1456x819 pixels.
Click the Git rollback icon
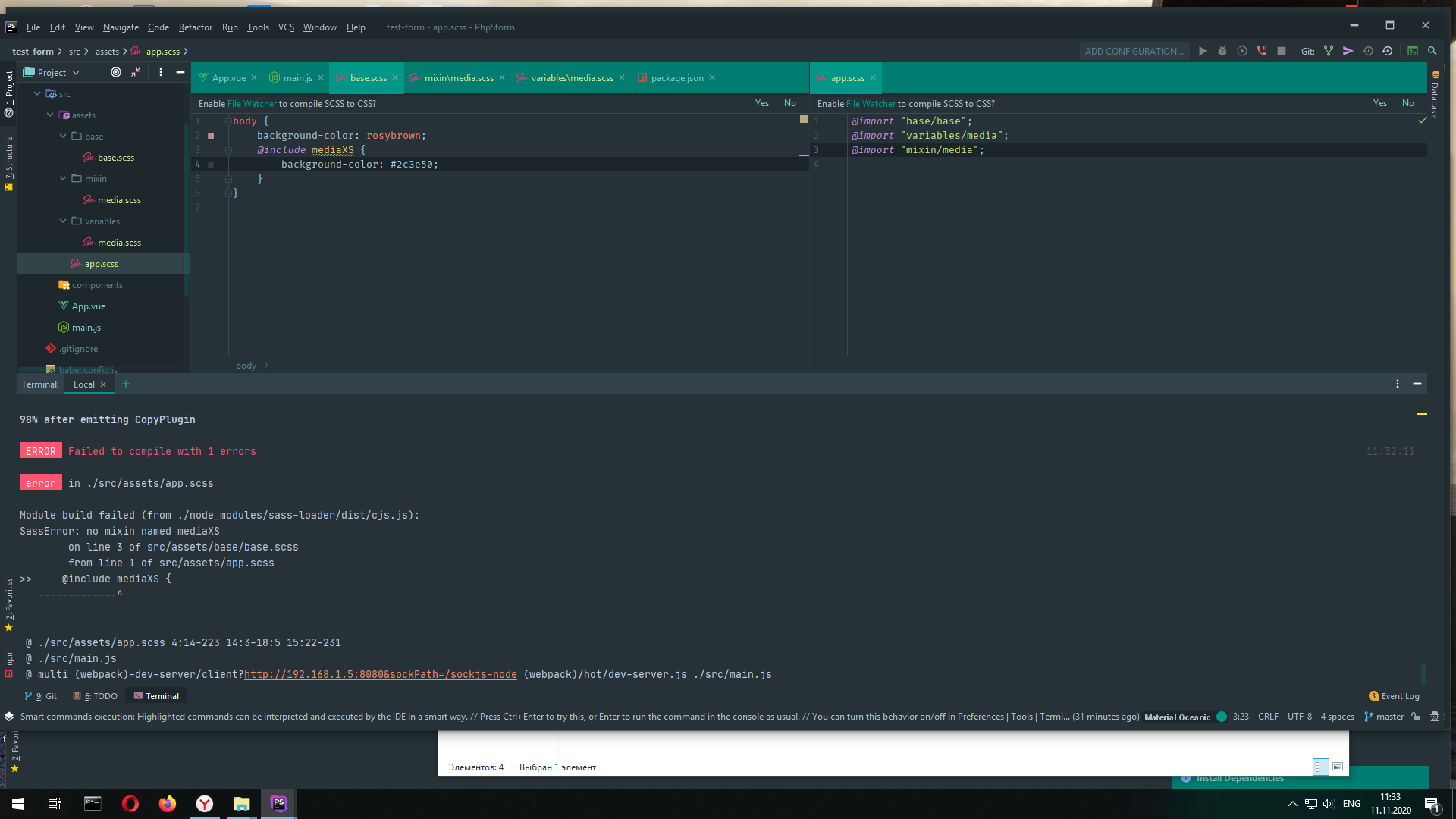[x=1388, y=51]
